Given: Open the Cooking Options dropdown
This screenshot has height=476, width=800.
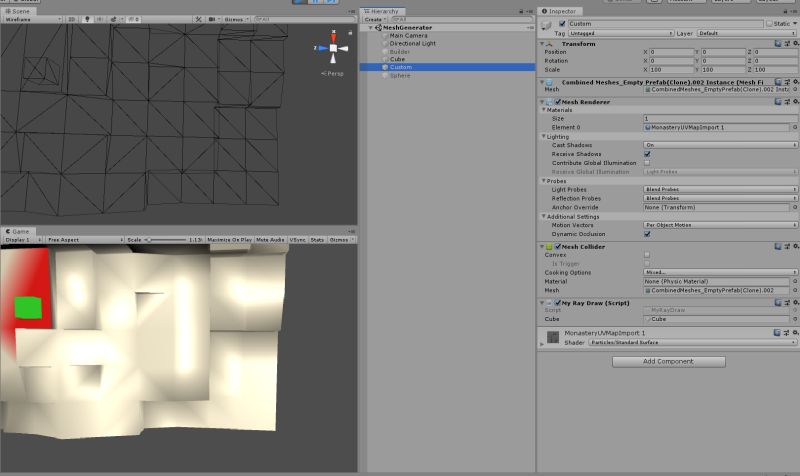Looking at the screenshot, I should (x=720, y=272).
